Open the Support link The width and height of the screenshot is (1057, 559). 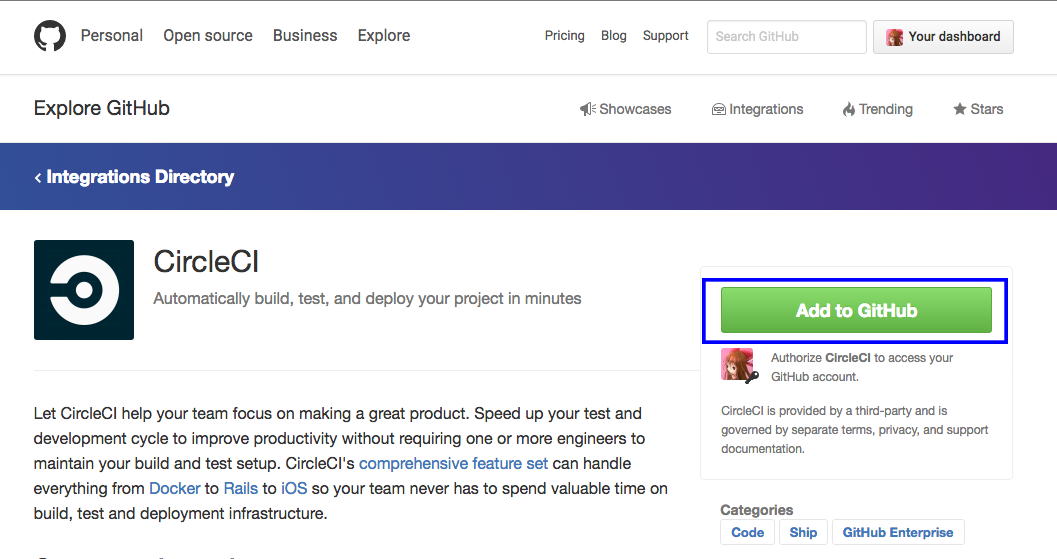point(665,36)
